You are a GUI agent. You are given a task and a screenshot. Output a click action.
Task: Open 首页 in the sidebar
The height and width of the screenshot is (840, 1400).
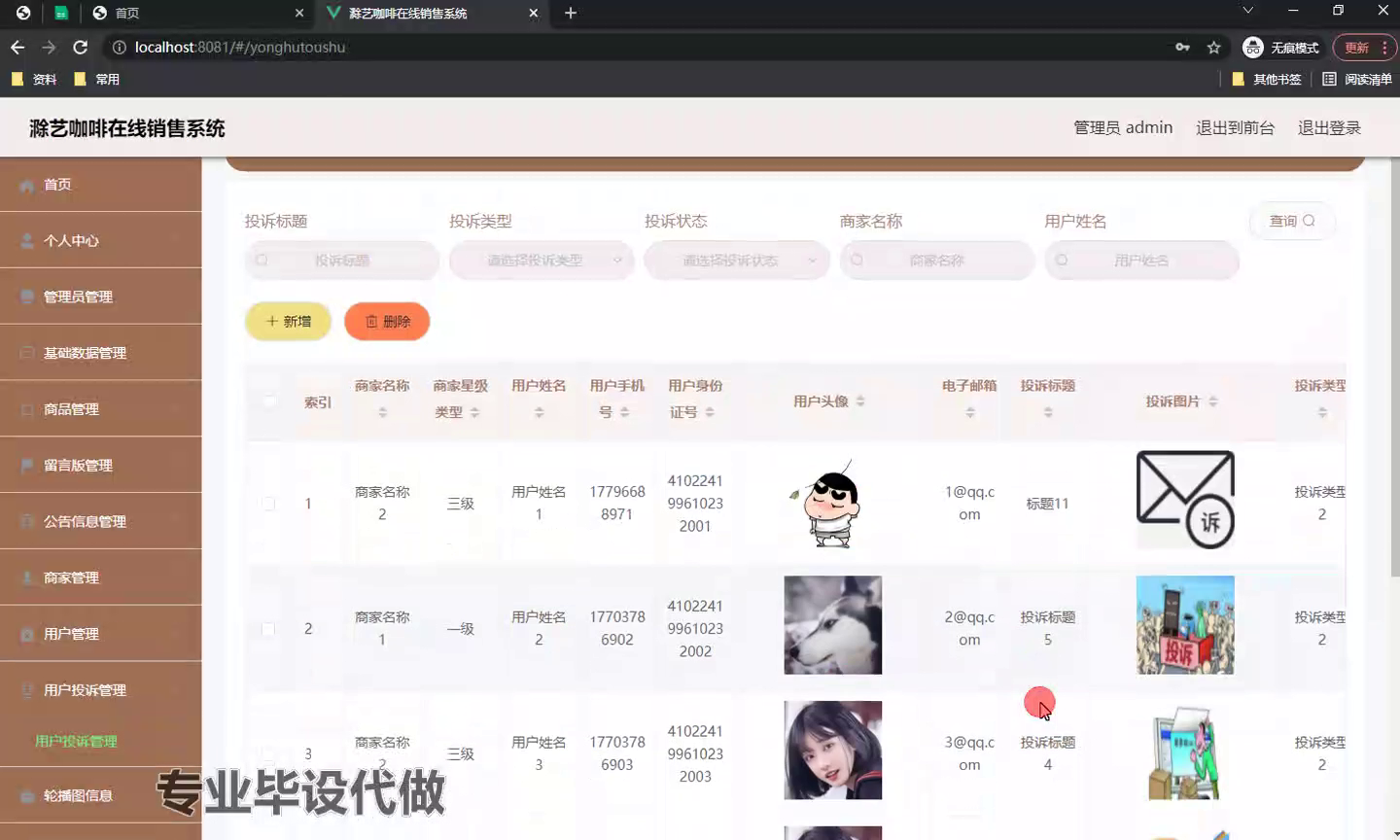click(101, 185)
